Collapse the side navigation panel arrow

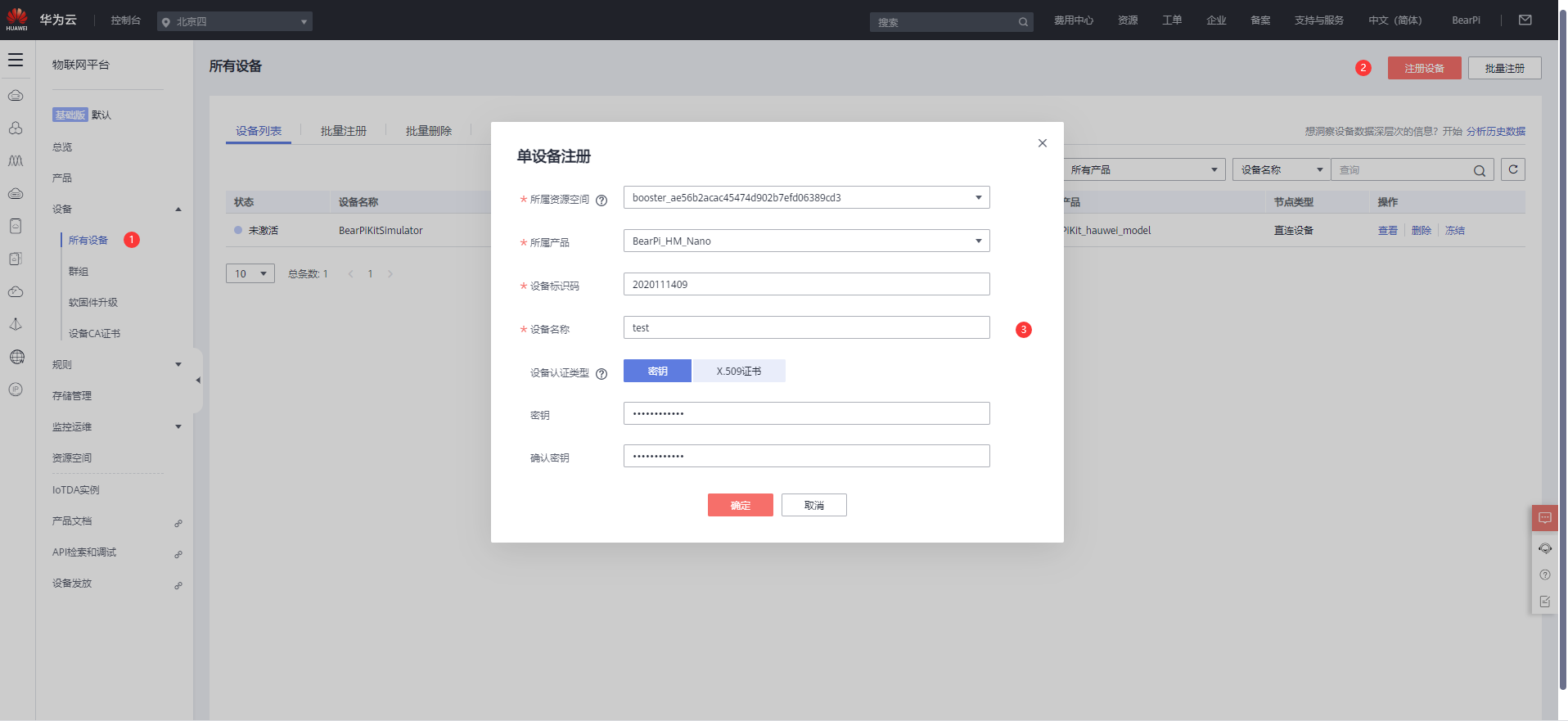(198, 381)
